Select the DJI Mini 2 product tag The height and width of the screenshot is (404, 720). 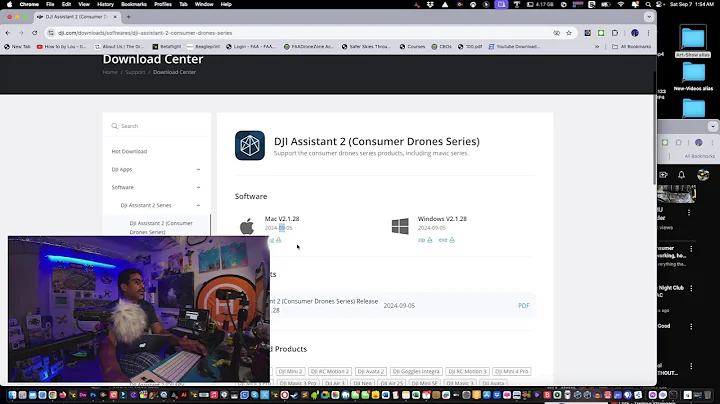pyautogui.click(x=290, y=371)
